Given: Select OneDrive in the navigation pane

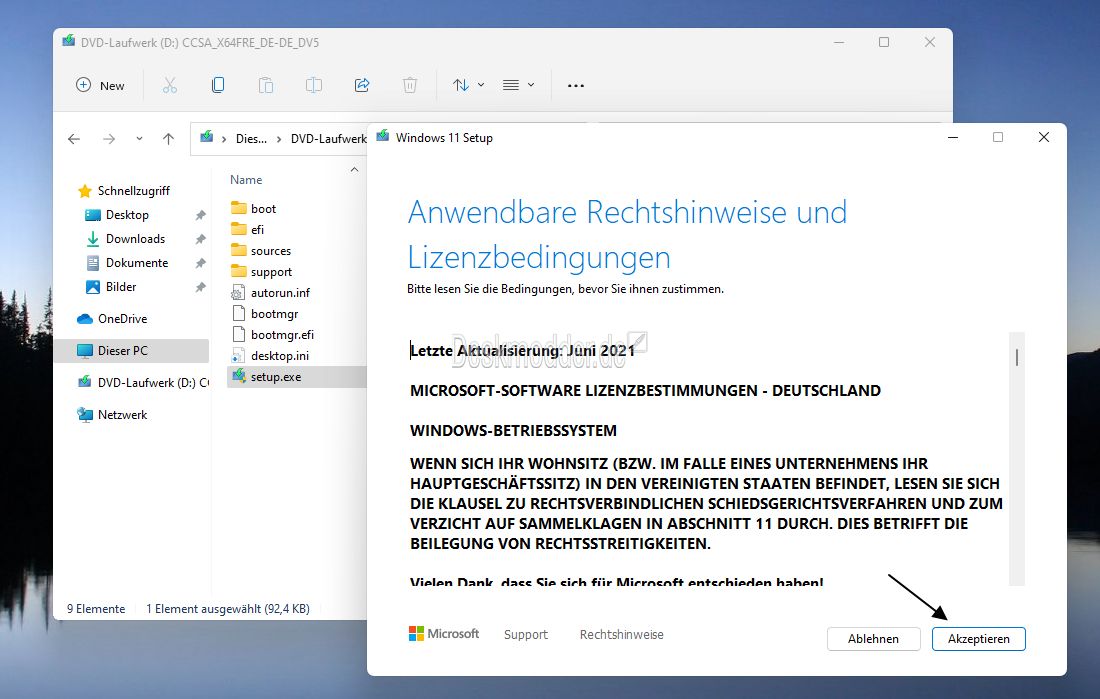Looking at the screenshot, I should [122, 319].
